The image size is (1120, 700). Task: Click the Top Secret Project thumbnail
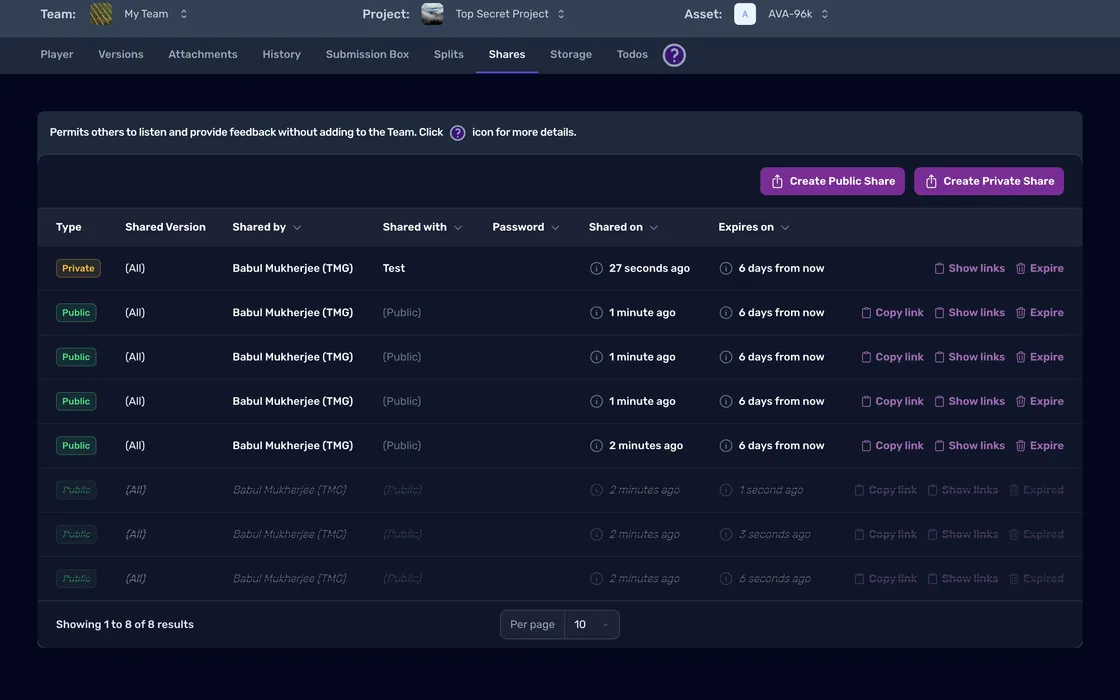tap(432, 14)
